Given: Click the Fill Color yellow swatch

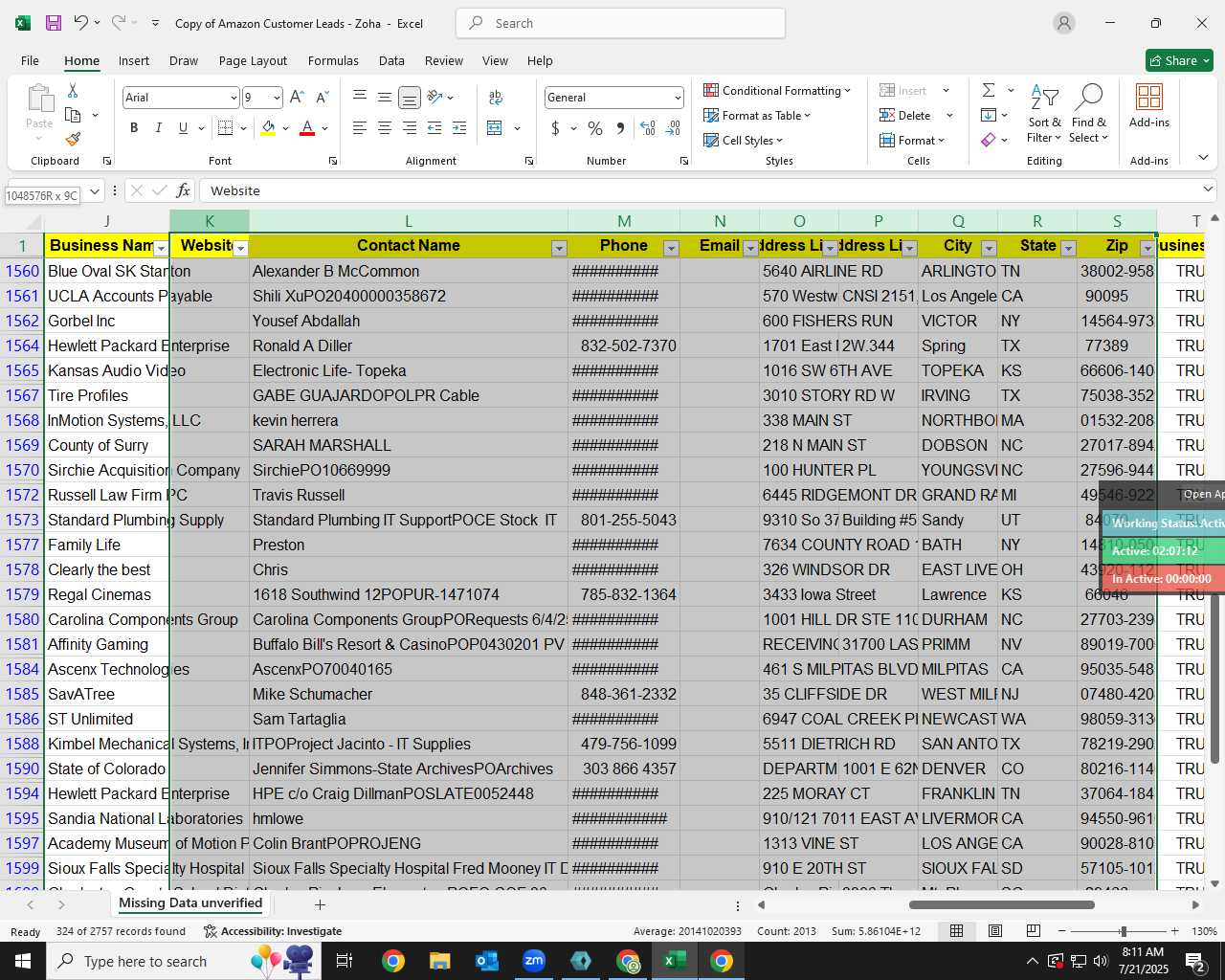Looking at the screenshot, I should click(x=269, y=128).
